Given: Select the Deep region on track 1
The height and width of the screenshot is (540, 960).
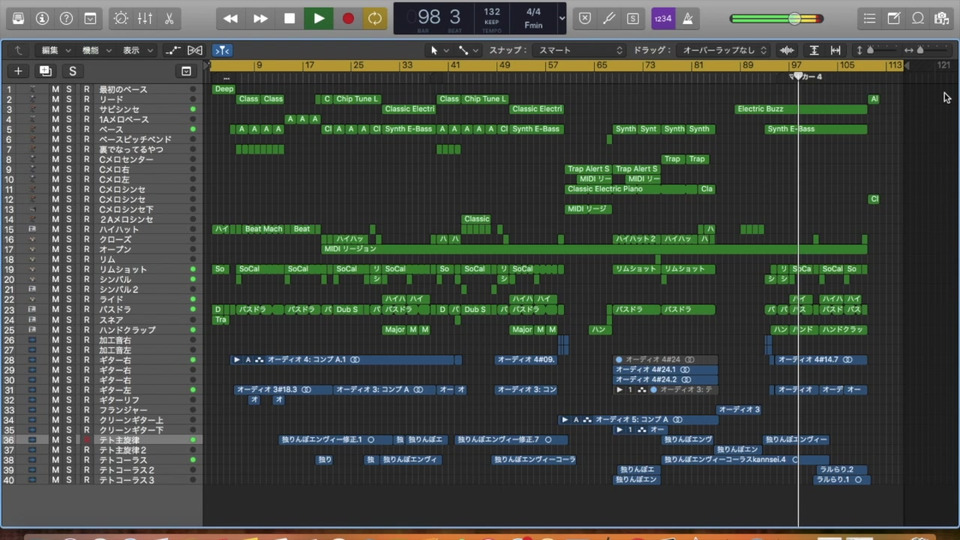Looking at the screenshot, I should click(x=224, y=89).
